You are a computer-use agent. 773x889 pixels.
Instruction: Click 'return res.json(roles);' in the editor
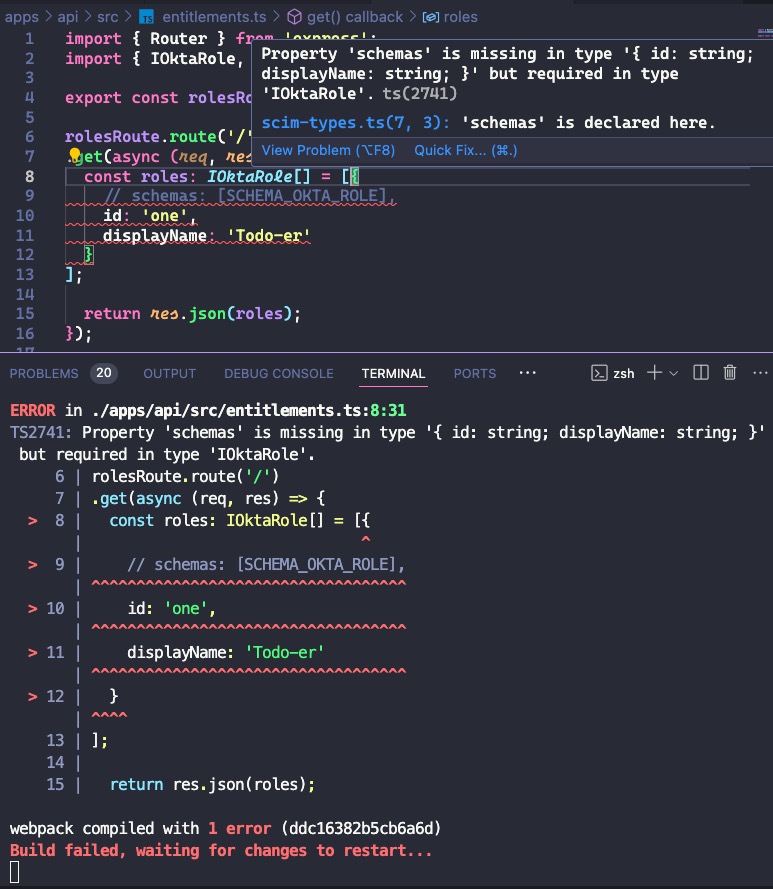click(192, 314)
